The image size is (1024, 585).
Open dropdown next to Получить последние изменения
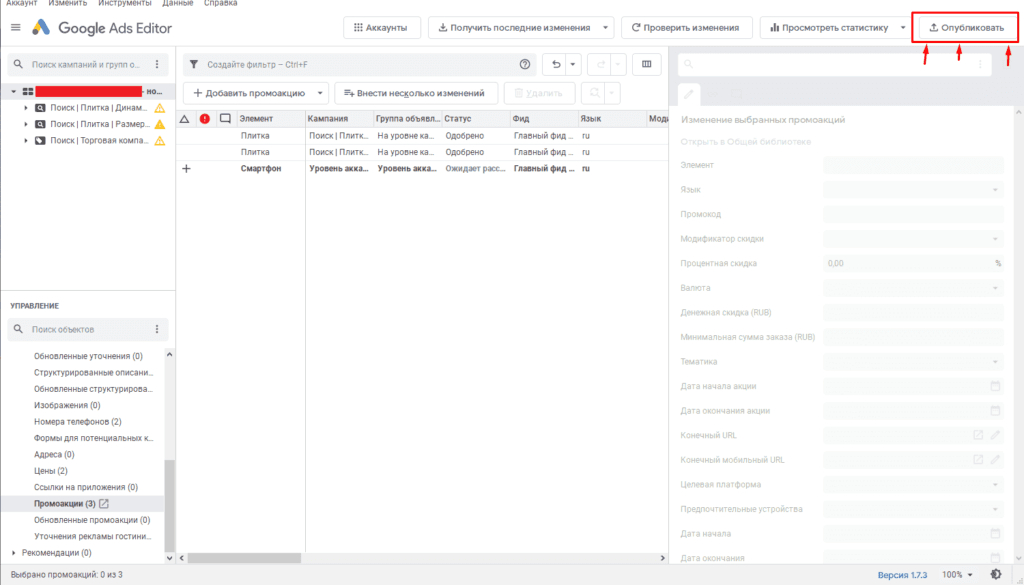605,28
